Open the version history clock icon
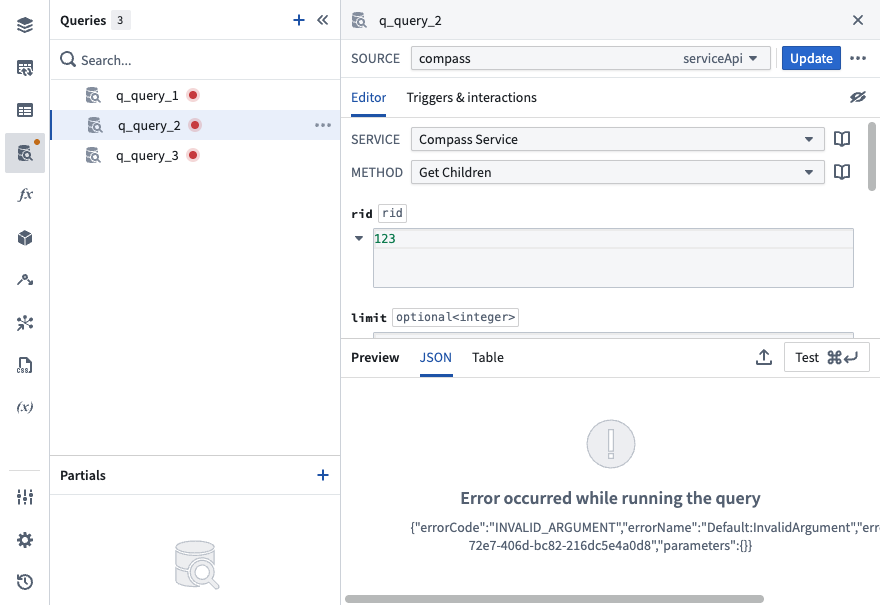 [x=25, y=582]
